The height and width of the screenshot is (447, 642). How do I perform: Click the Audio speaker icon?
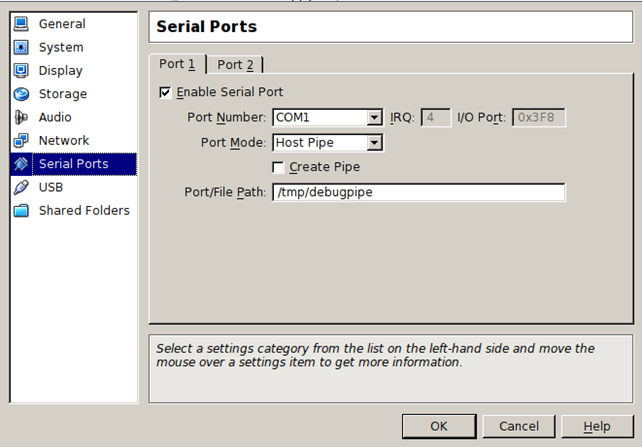tap(21, 117)
